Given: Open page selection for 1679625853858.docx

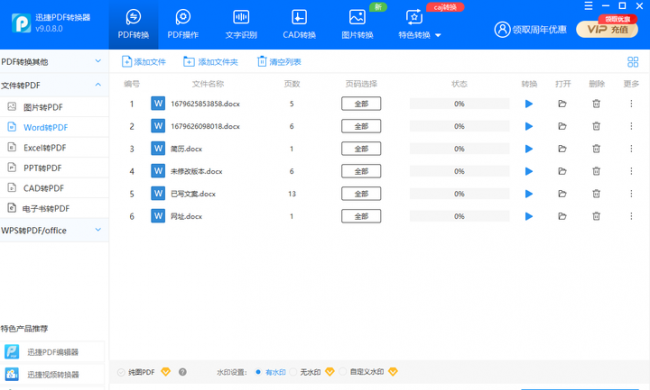Looking at the screenshot, I should click(361, 104).
